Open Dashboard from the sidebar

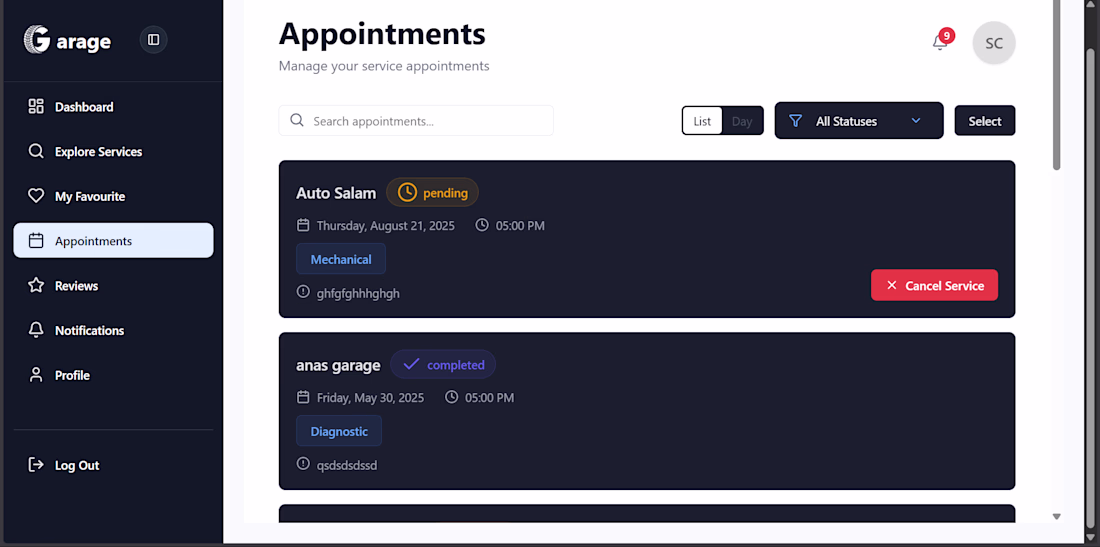tap(114, 107)
